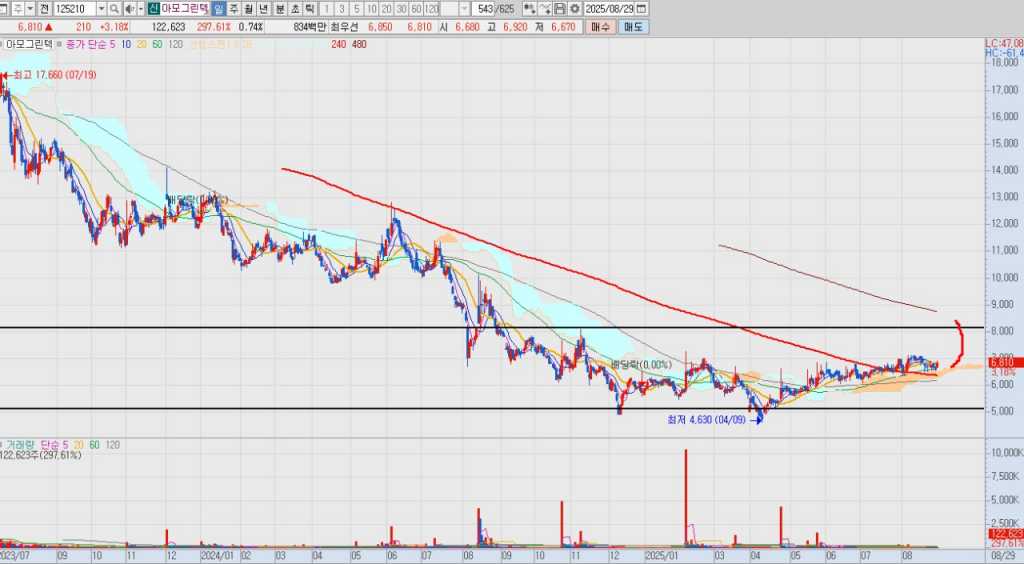1024x564 pixels.
Task: Switch to monthly (월) chart period
Action: tap(249, 9)
